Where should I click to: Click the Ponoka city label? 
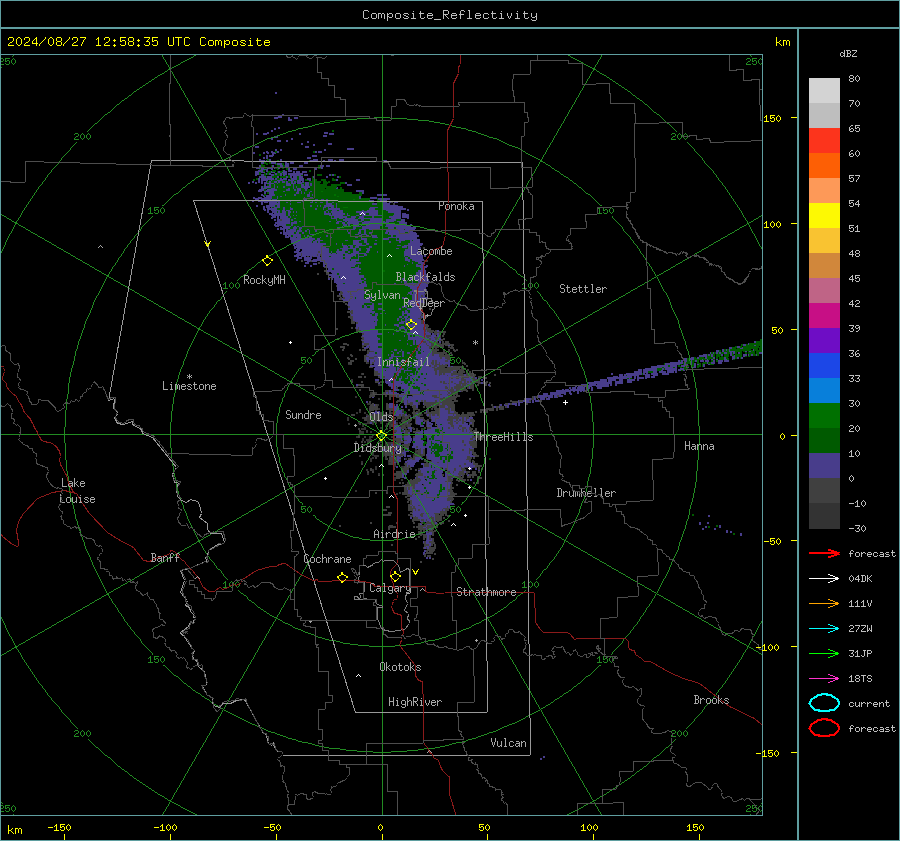[456, 206]
